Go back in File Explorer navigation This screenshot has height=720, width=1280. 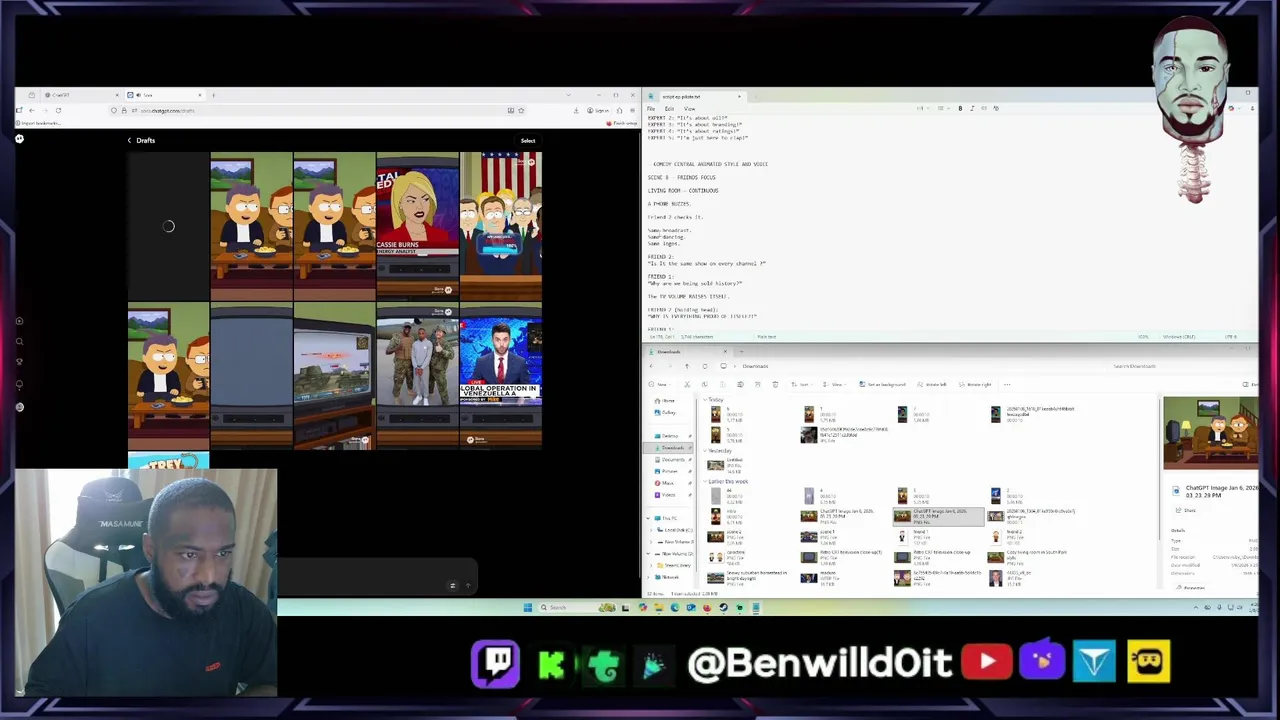tap(651, 366)
